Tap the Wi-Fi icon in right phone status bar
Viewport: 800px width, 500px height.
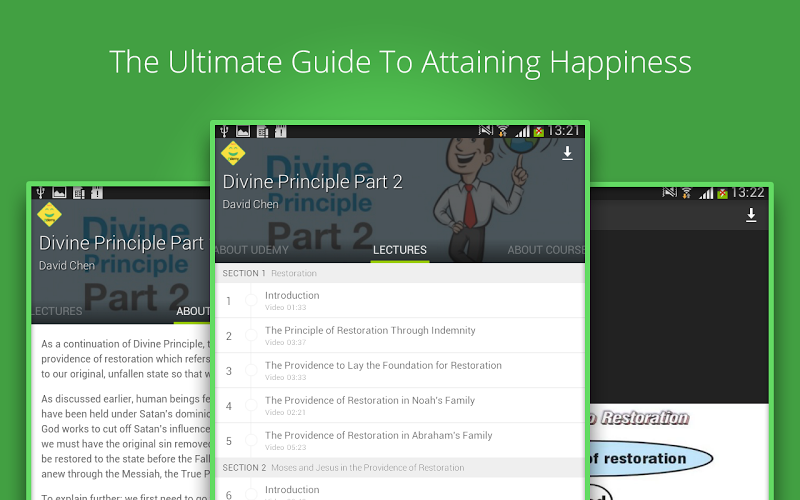[687, 193]
